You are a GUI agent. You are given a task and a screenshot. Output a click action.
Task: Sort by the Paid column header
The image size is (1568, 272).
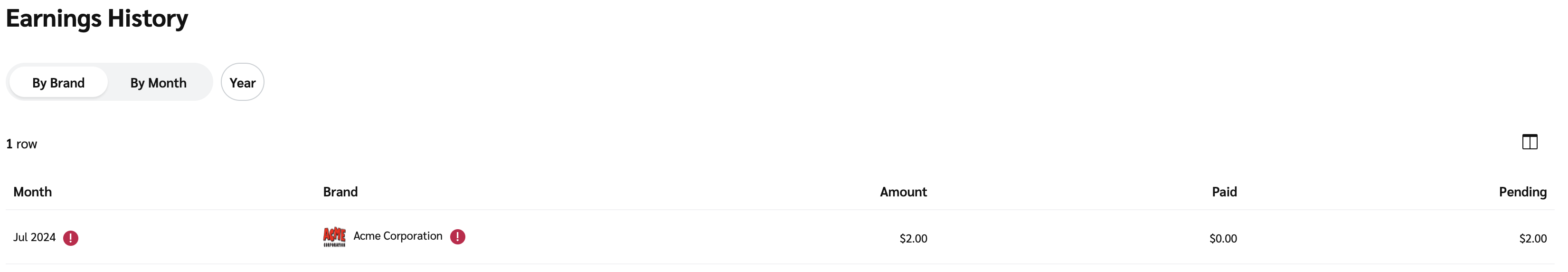(x=1224, y=192)
